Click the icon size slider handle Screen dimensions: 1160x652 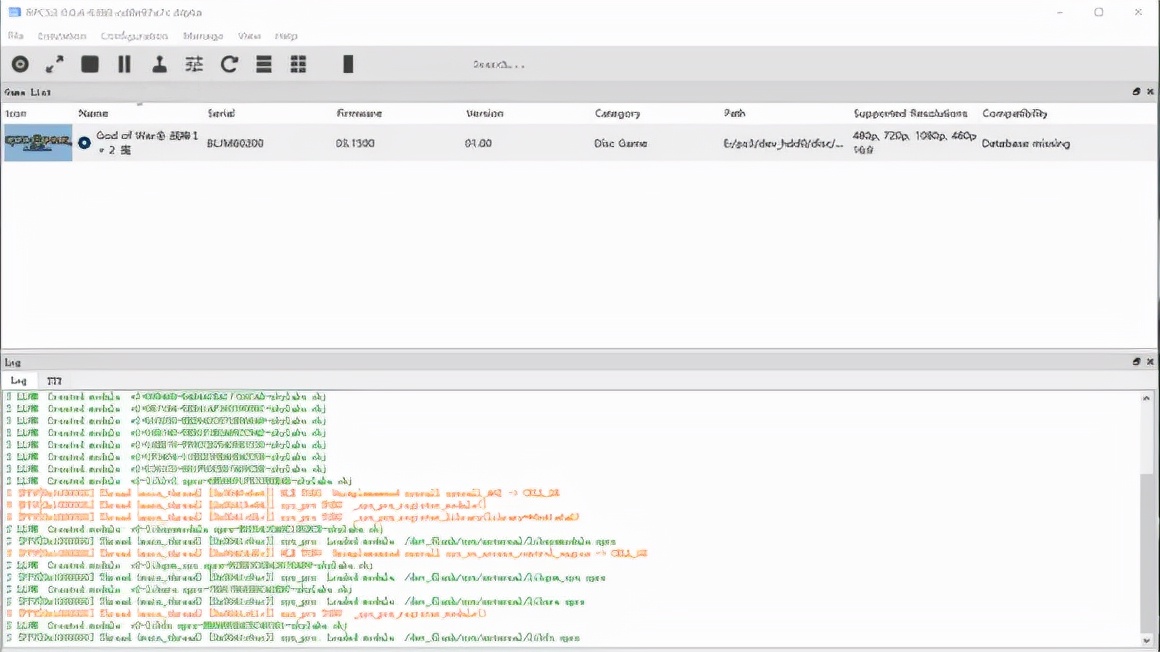348,64
